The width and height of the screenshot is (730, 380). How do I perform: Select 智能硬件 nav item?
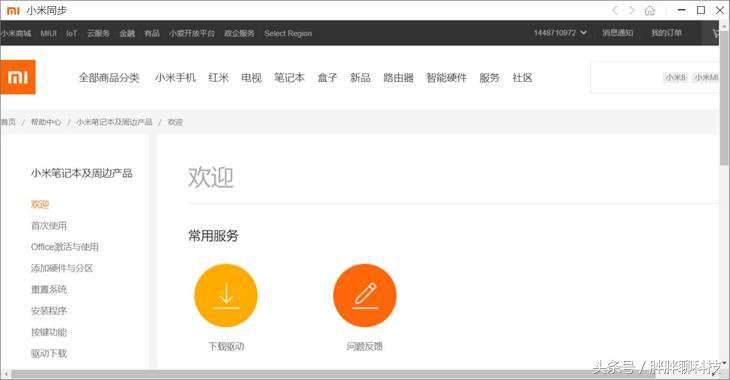pos(446,78)
